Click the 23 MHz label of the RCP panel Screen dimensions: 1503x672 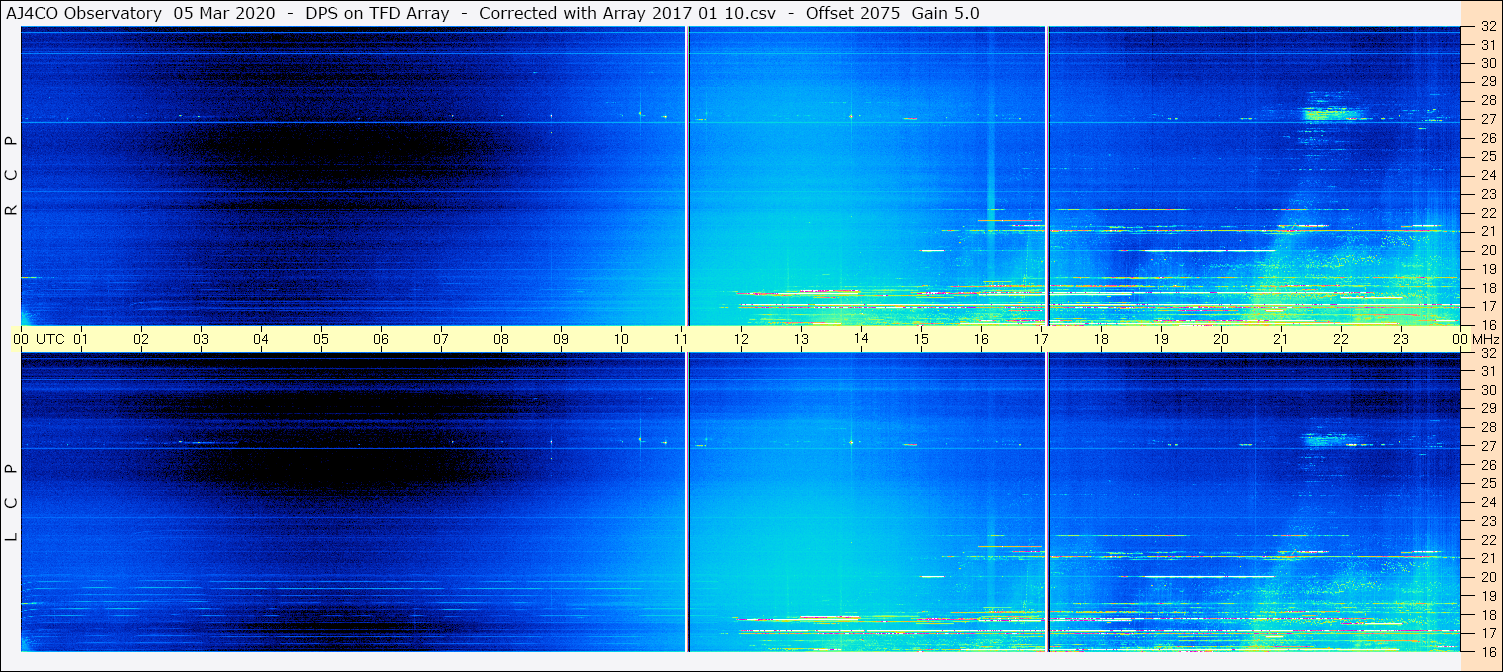click(1488, 194)
